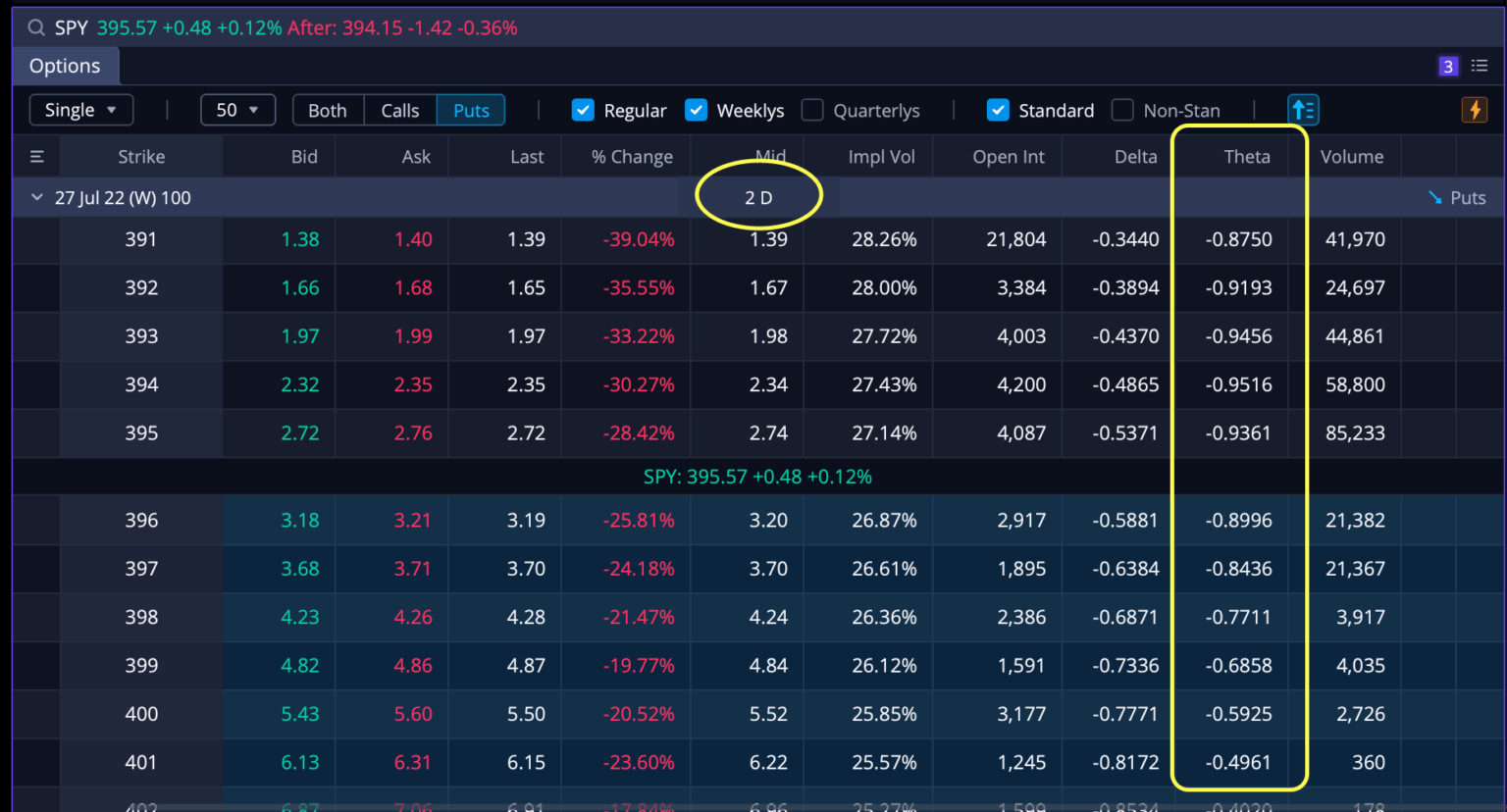Select the 391 strike cell
Image resolution: width=1507 pixels, height=812 pixels.
(x=141, y=239)
